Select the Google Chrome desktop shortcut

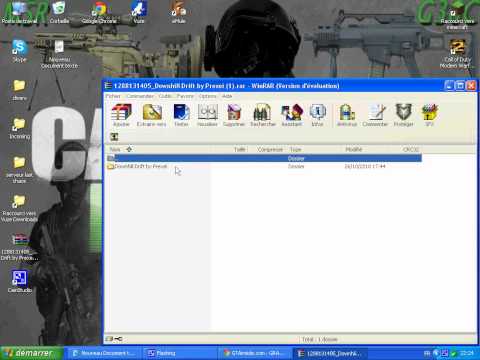coord(99,13)
